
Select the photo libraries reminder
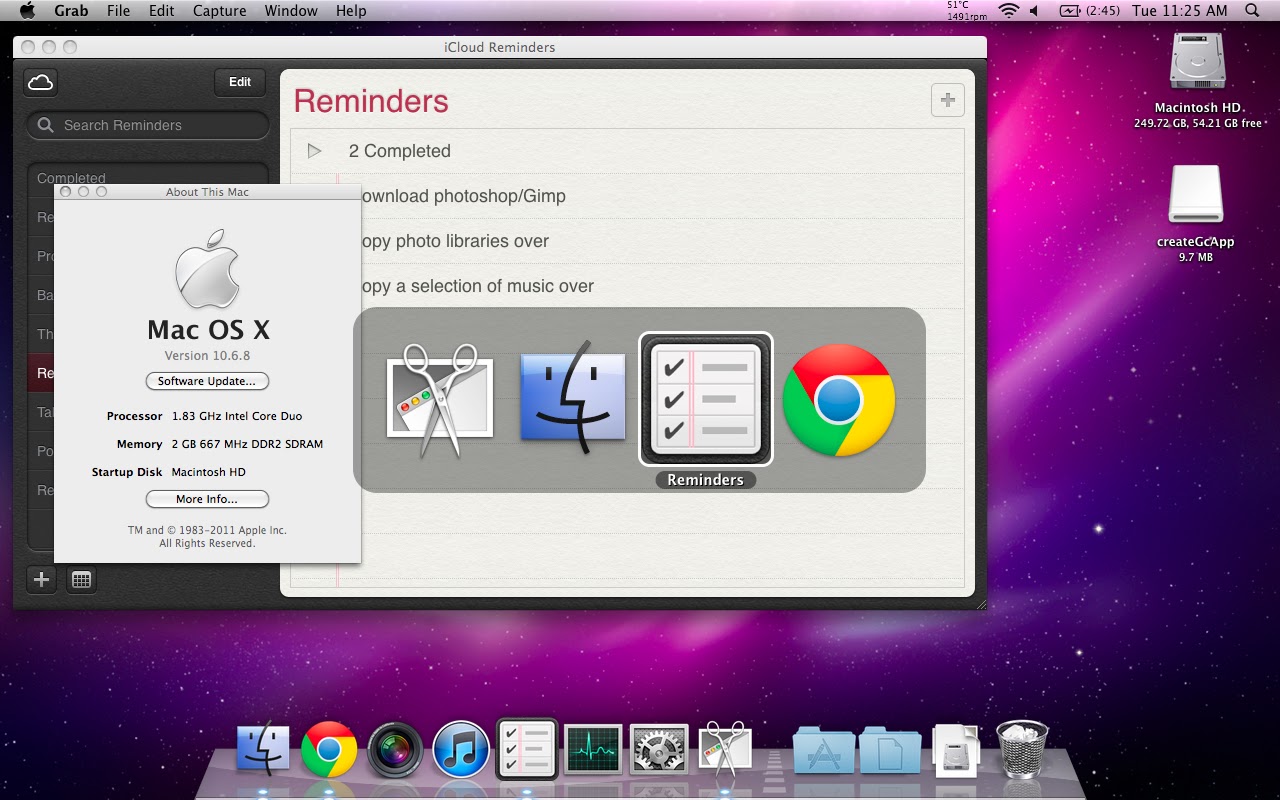click(x=454, y=241)
